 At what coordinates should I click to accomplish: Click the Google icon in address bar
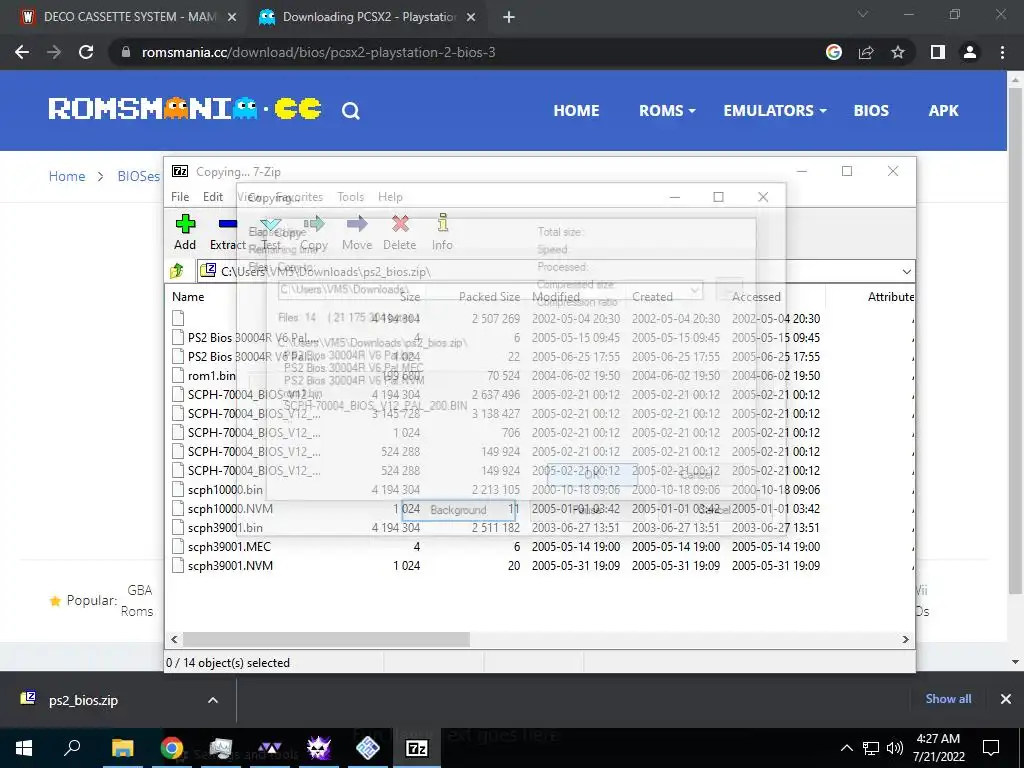point(834,52)
